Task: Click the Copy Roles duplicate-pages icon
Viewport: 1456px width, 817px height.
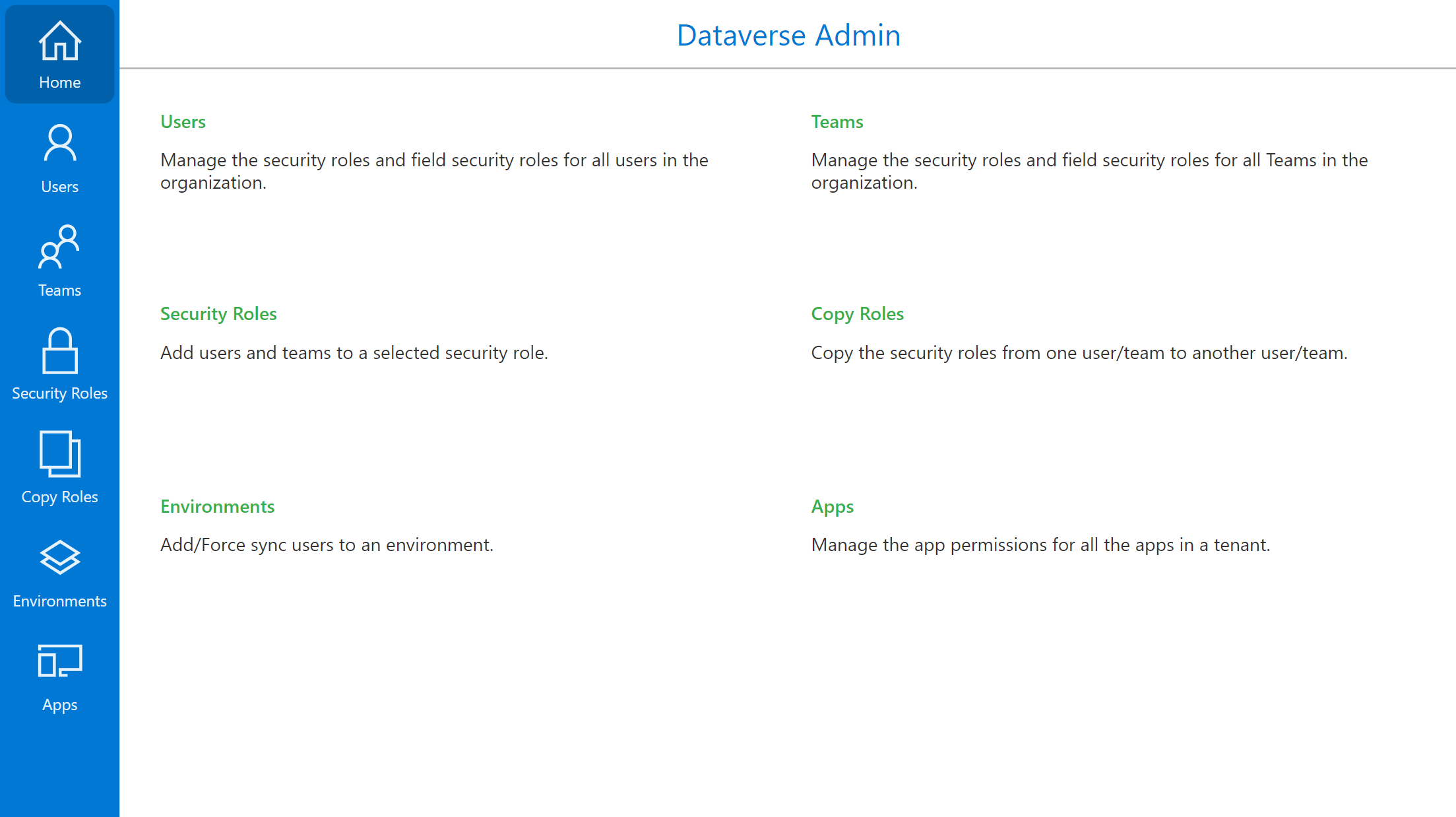Action: (x=59, y=454)
